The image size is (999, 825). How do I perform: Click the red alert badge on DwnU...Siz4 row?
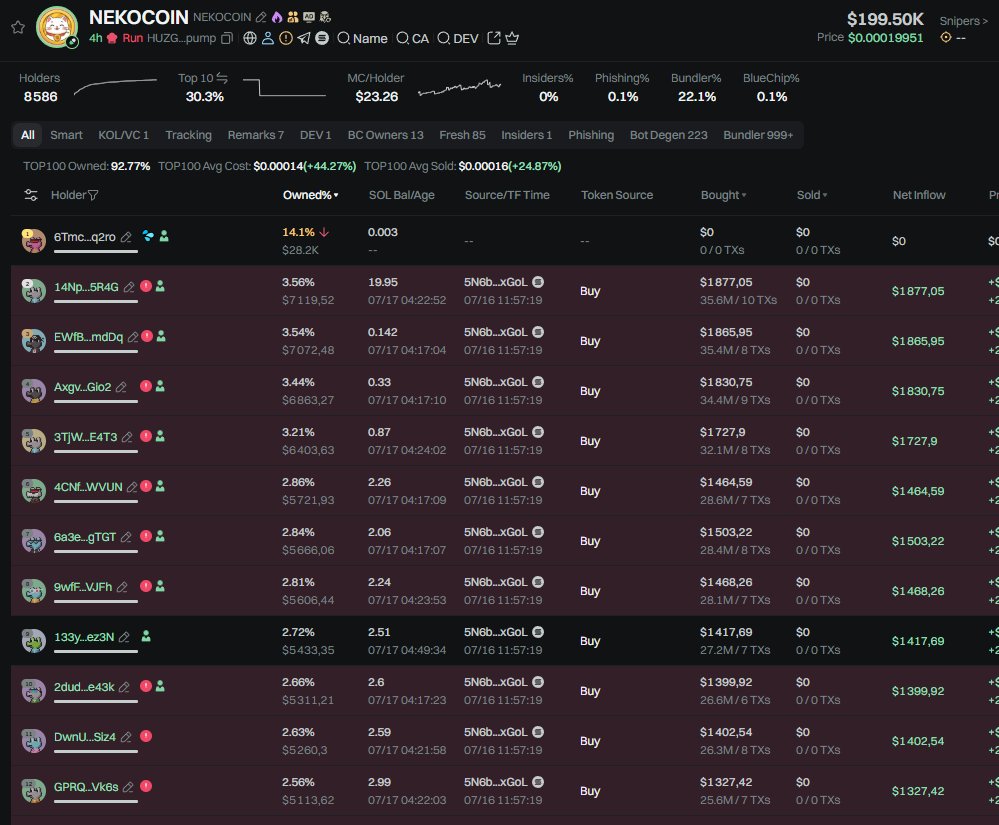(x=146, y=736)
